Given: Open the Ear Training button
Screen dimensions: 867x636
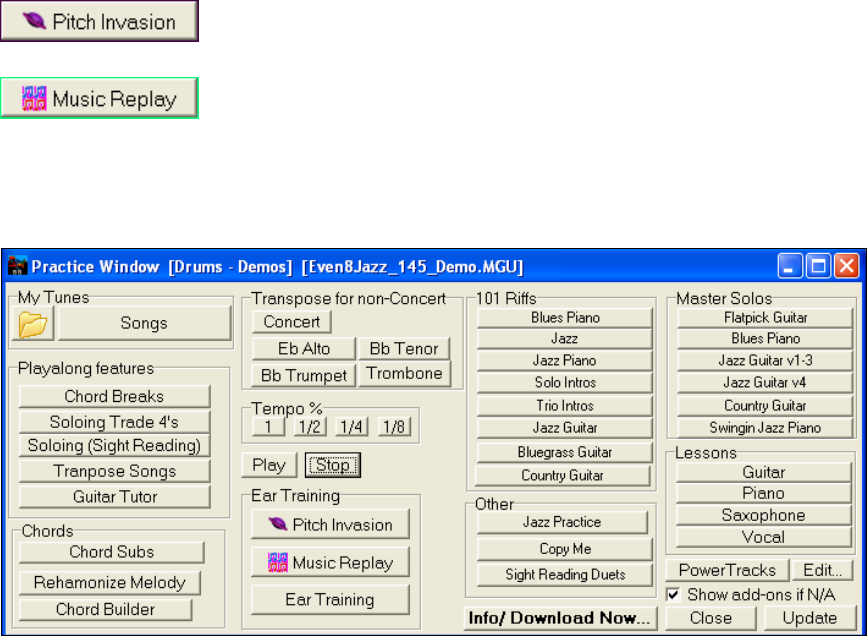Looking at the screenshot, I should (330, 600).
